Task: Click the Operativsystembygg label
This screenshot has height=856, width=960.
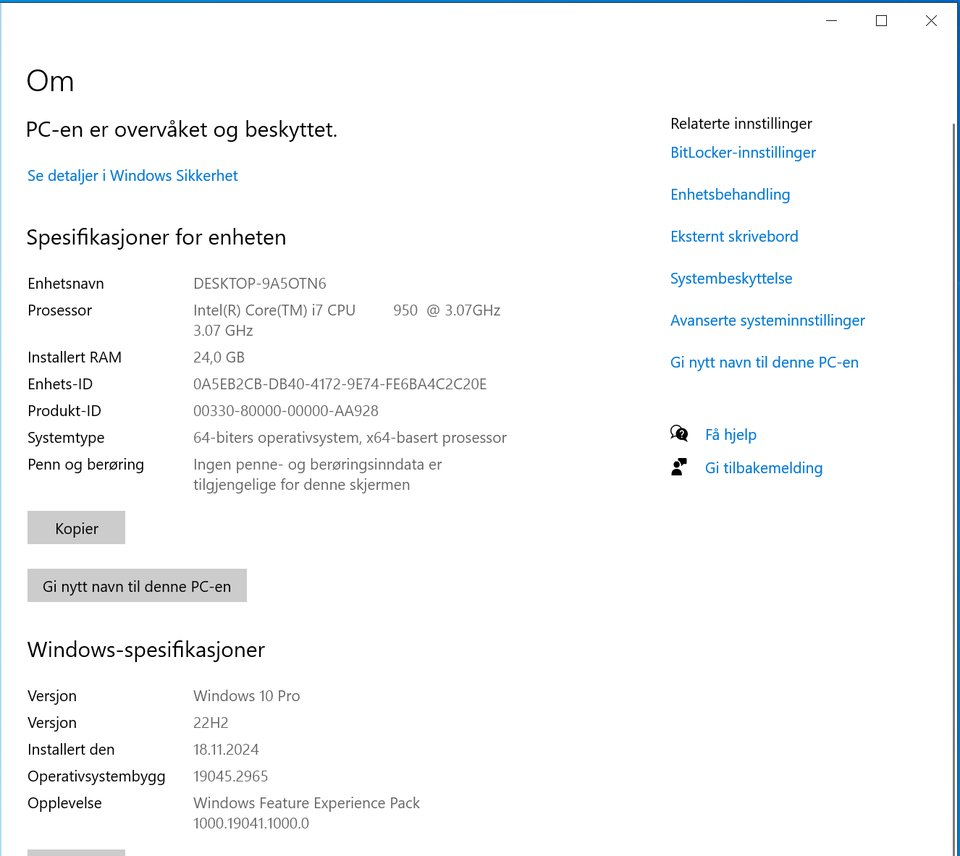Action: pyautogui.click(x=96, y=776)
